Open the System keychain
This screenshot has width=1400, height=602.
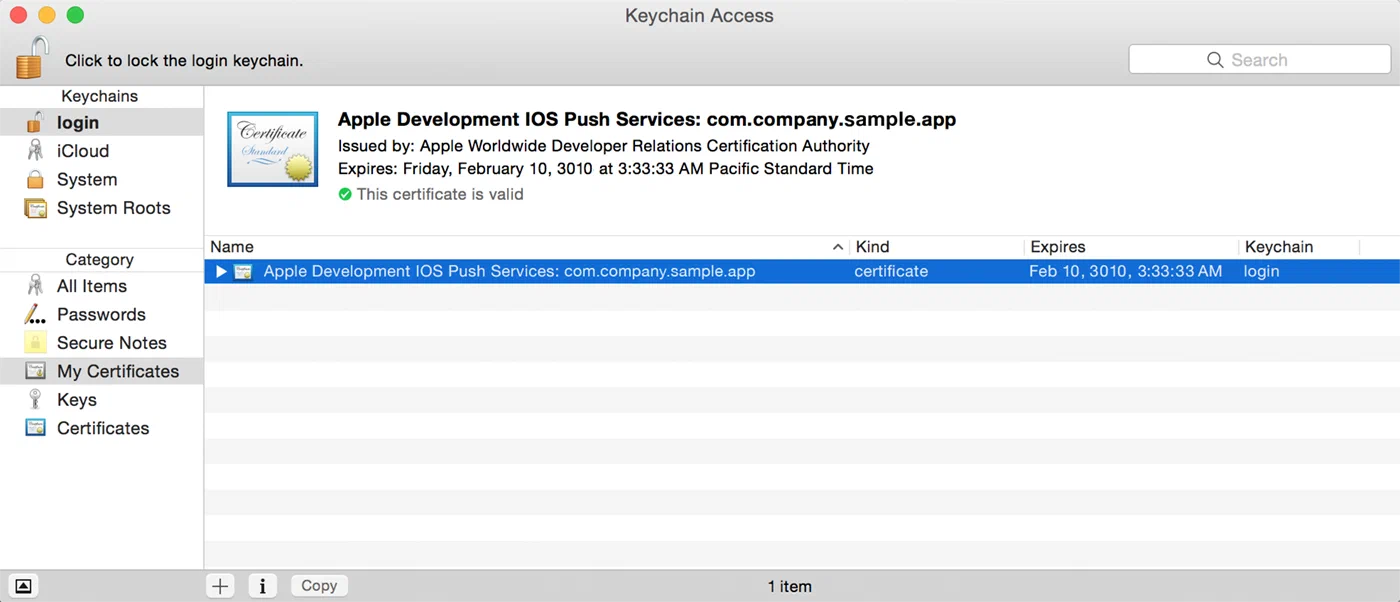click(86, 180)
